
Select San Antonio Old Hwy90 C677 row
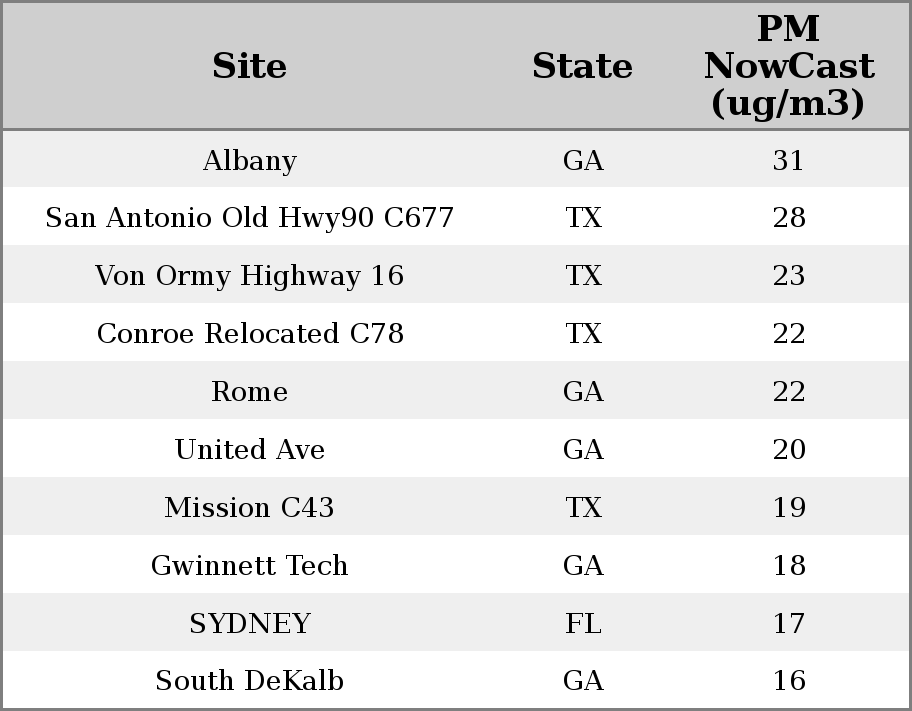(x=249, y=218)
